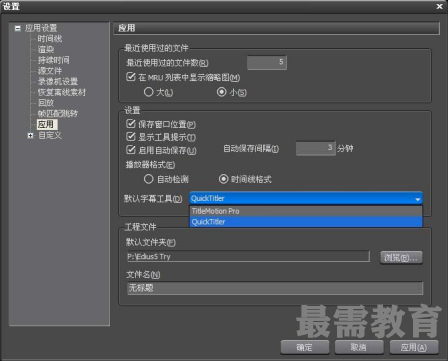Choose QuickTitler from dropdown list
The image size is (448, 361).
(x=306, y=222)
